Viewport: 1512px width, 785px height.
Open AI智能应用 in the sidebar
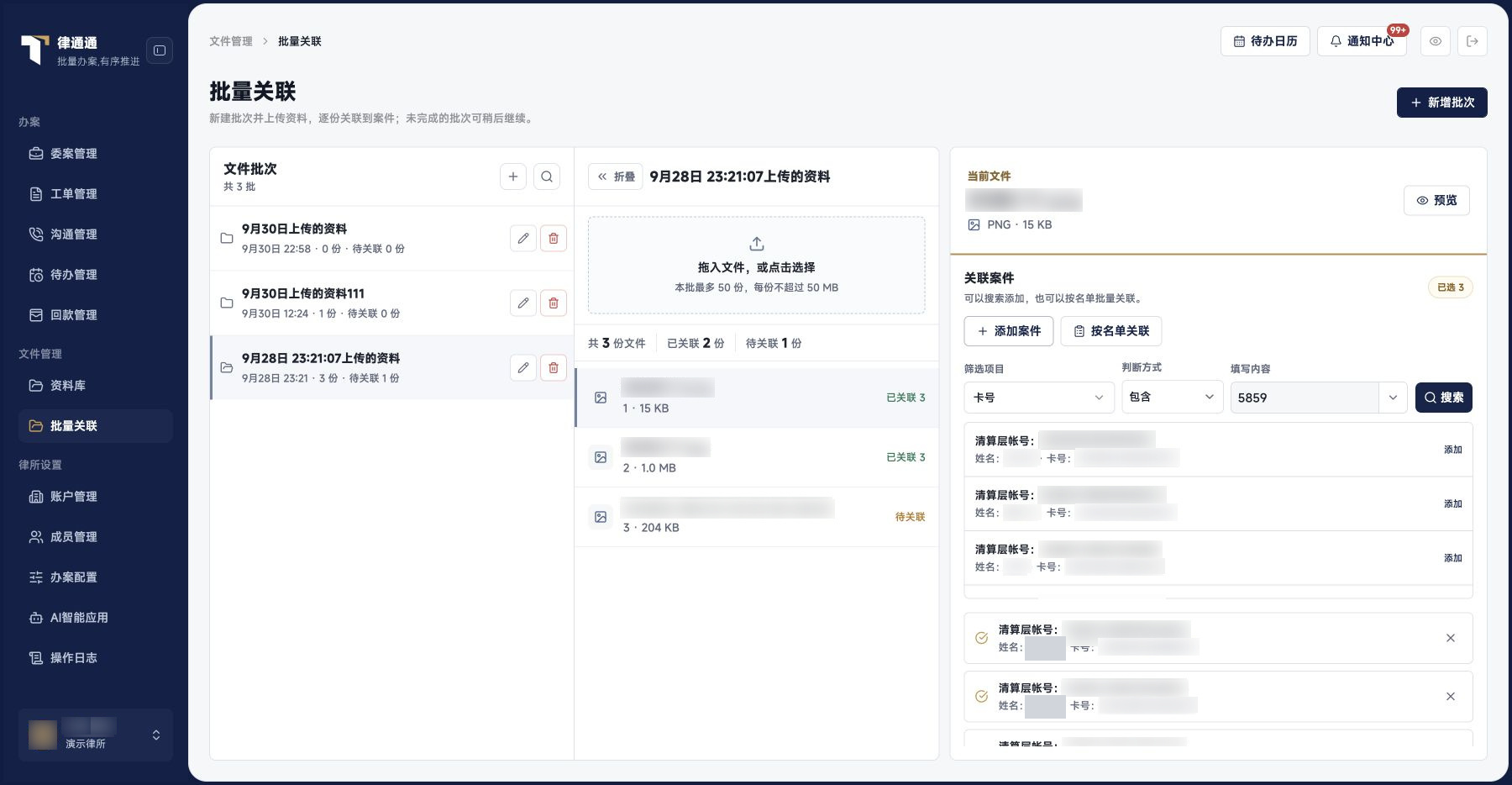pyautogui.click(x=96, y=618)
